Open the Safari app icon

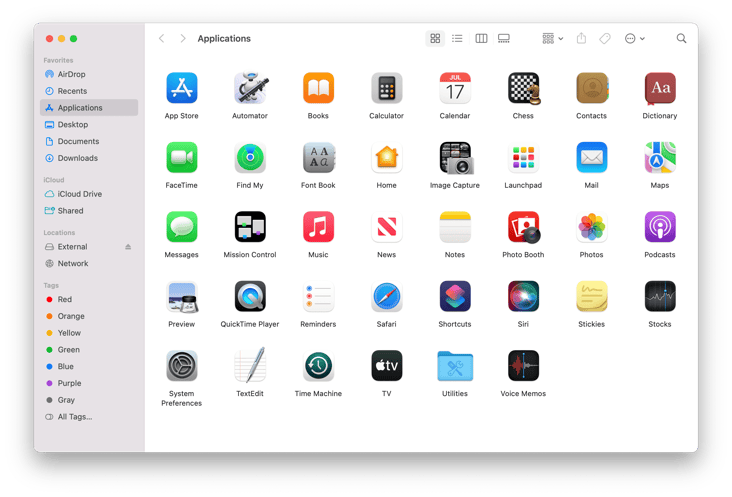coord(387,296)
